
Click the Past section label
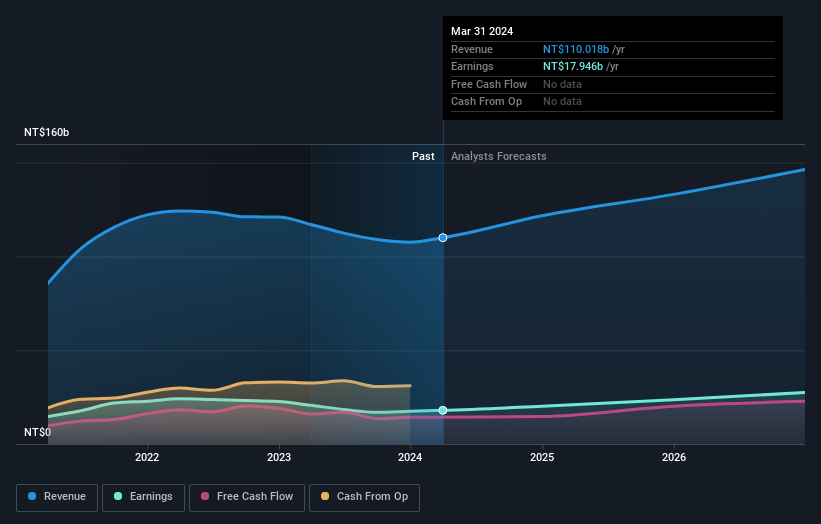(423, 156)
